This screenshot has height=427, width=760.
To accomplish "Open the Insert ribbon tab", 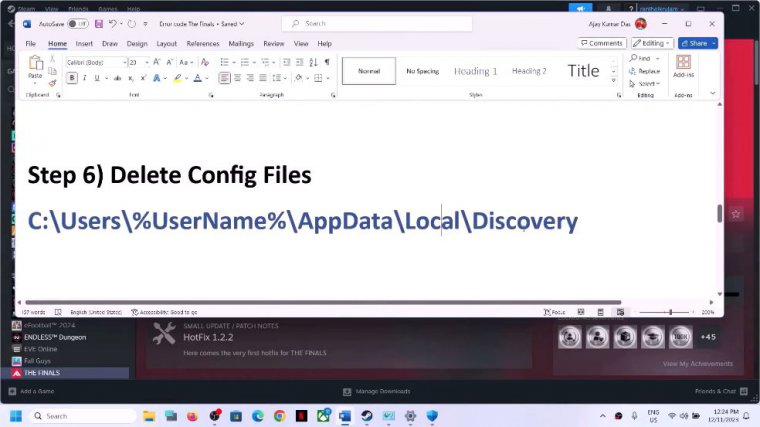I will (84, 44).
